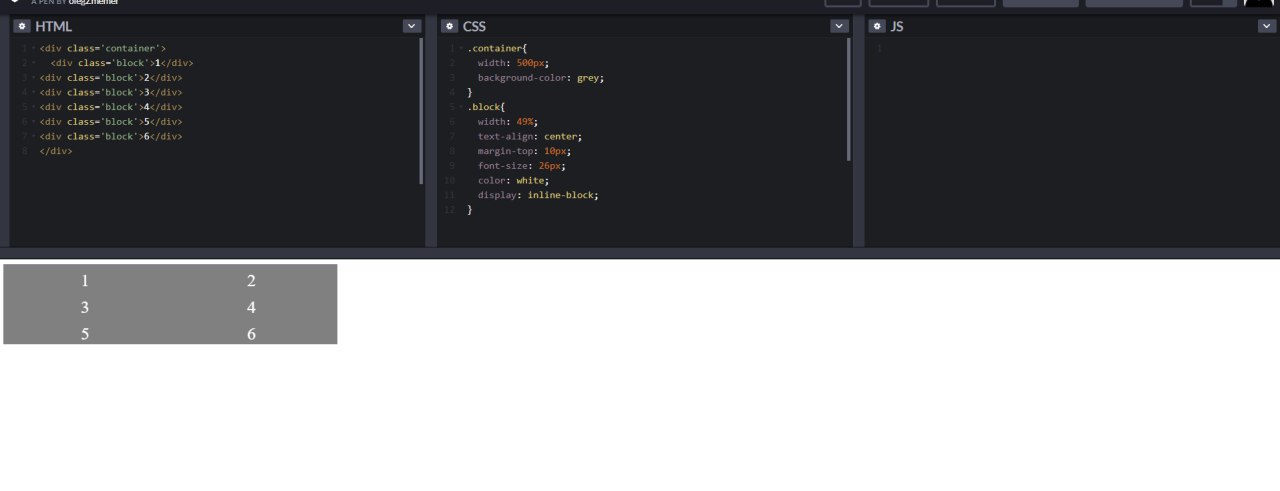The width and height of the screenshot is (1280, 491).
Task: Click the <div class='container'> code line
Action: 103,48
